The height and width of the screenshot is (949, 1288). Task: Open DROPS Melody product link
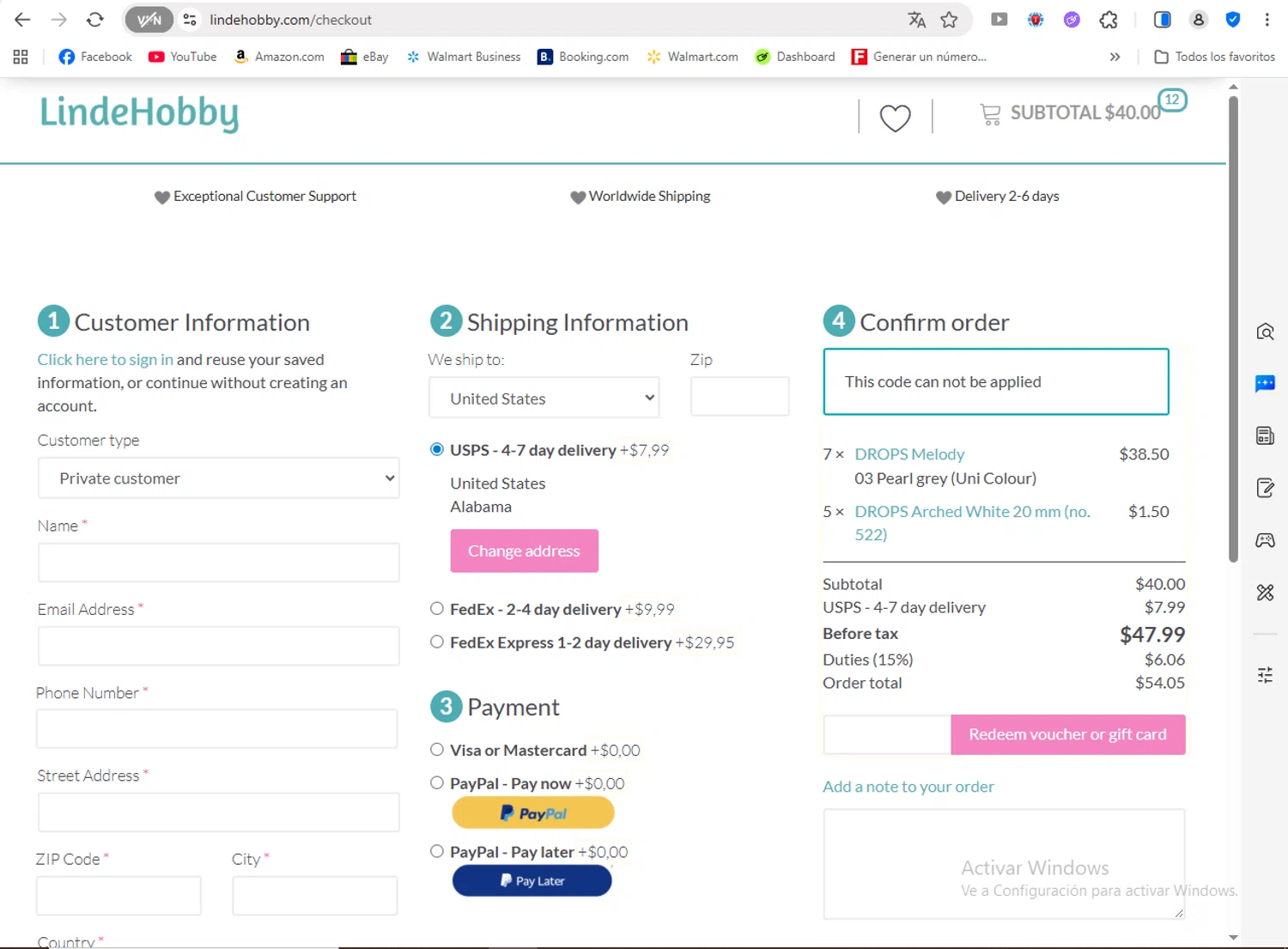pos(909,454)
